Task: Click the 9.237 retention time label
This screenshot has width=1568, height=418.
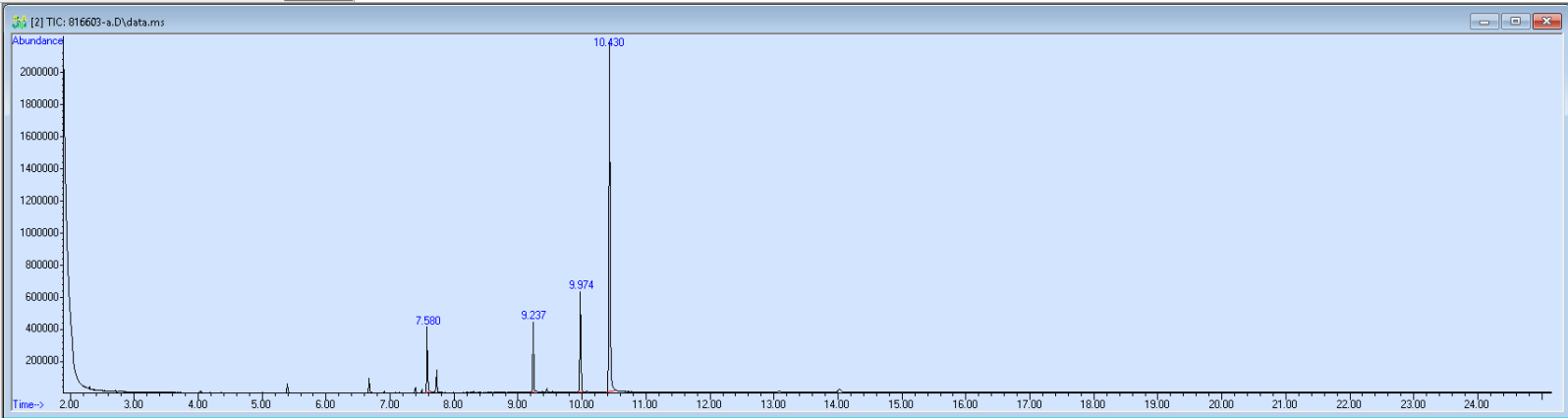Action: (x=533, y=316)
